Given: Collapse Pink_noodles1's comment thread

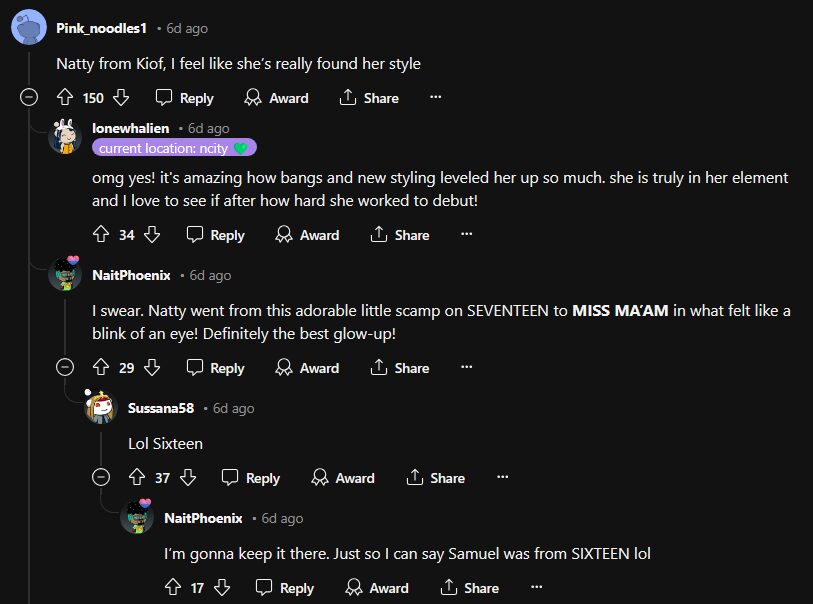Looking at the screenshot, I should pyautogui.click(x=29, y=98).
